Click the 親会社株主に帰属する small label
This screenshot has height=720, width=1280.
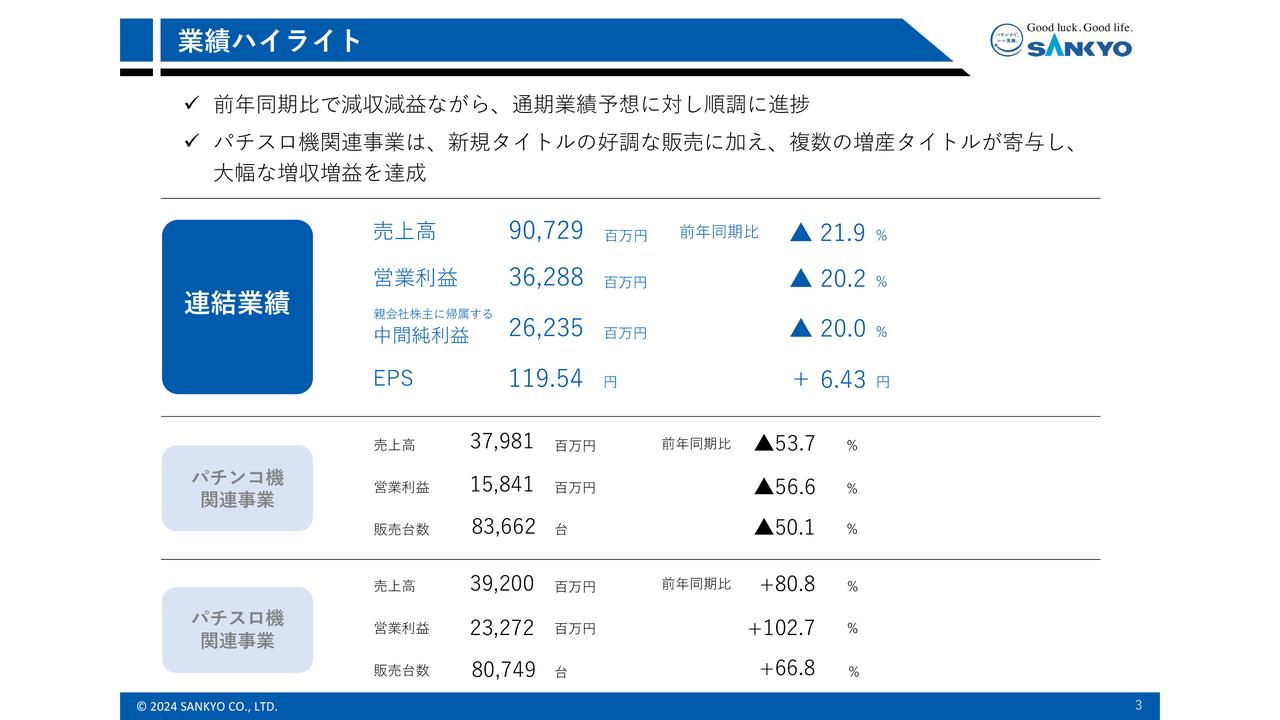[x=433, y=313]
